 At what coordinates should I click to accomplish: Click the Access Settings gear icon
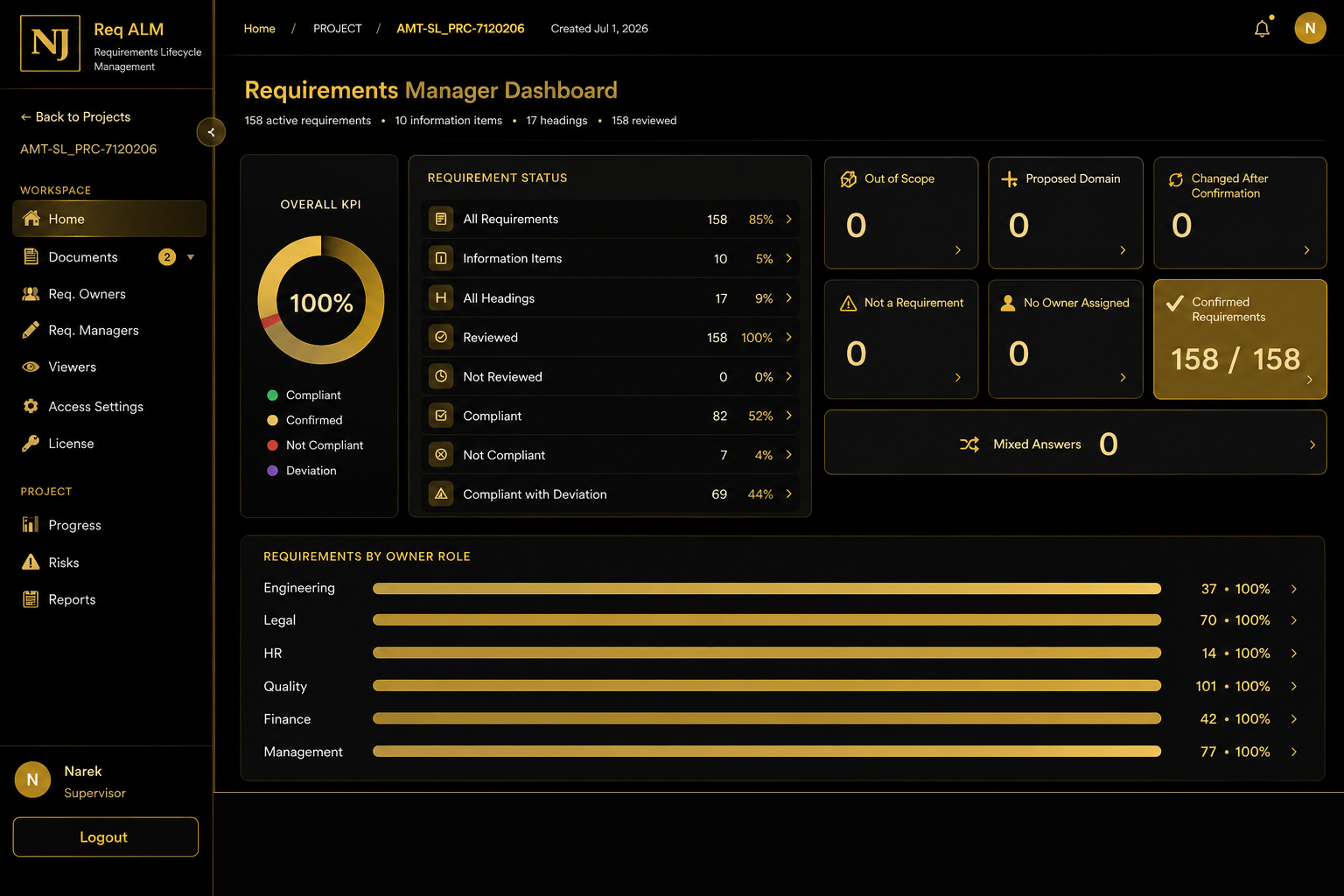tap(31, 406)
